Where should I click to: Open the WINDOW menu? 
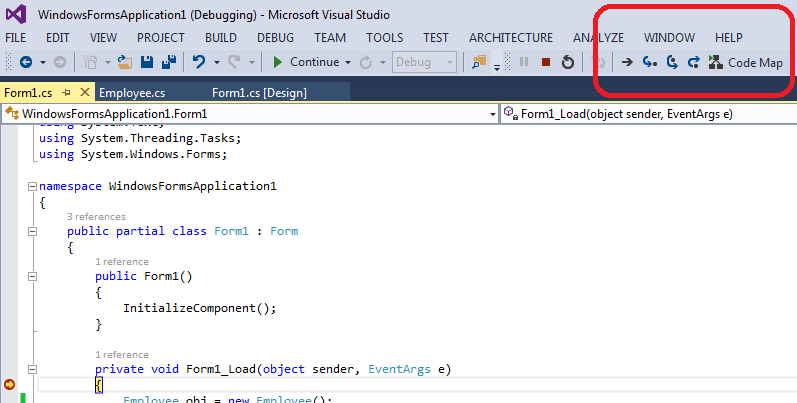coord(669,38)
